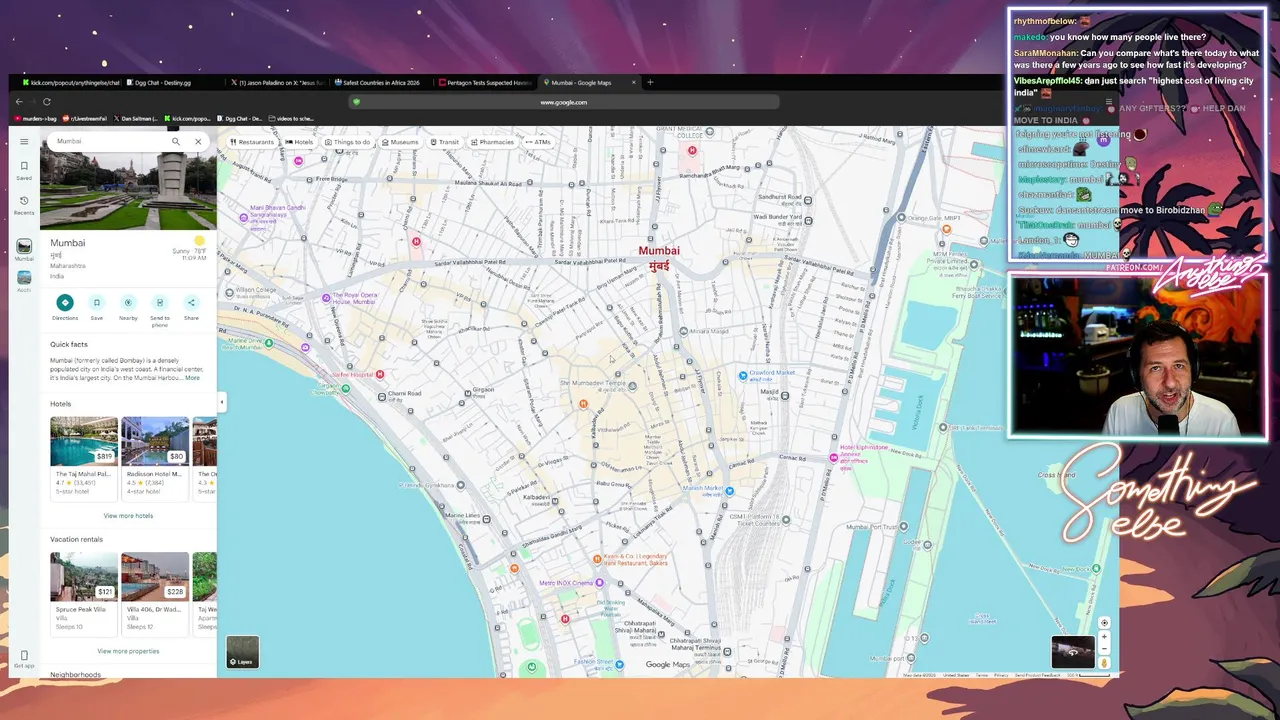Click View more hotels link
Viewport: 1280px width, 720px height.
(x=128, y=516)
